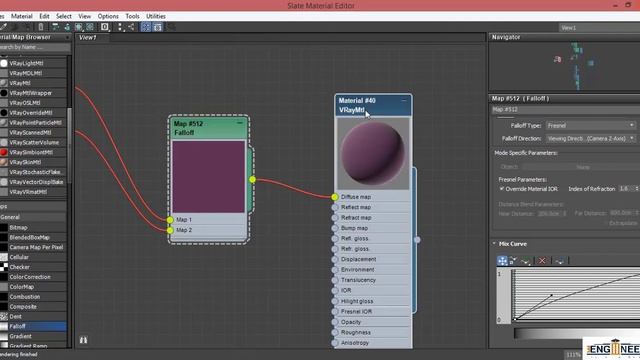The width and height of the screenshot is (640, 360).
Task: Click the binoculars search icon in View1
Action: (83, 340)
